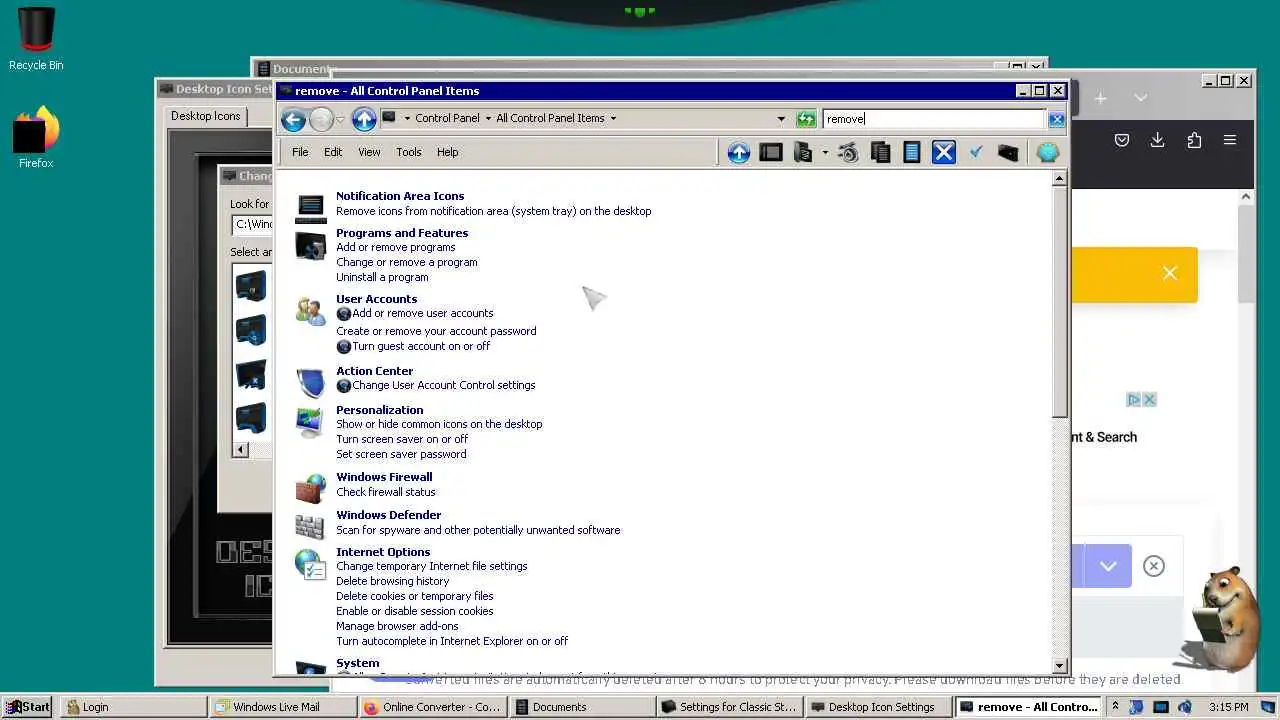Click the Windows Firewall brick icon

[310, 488]
